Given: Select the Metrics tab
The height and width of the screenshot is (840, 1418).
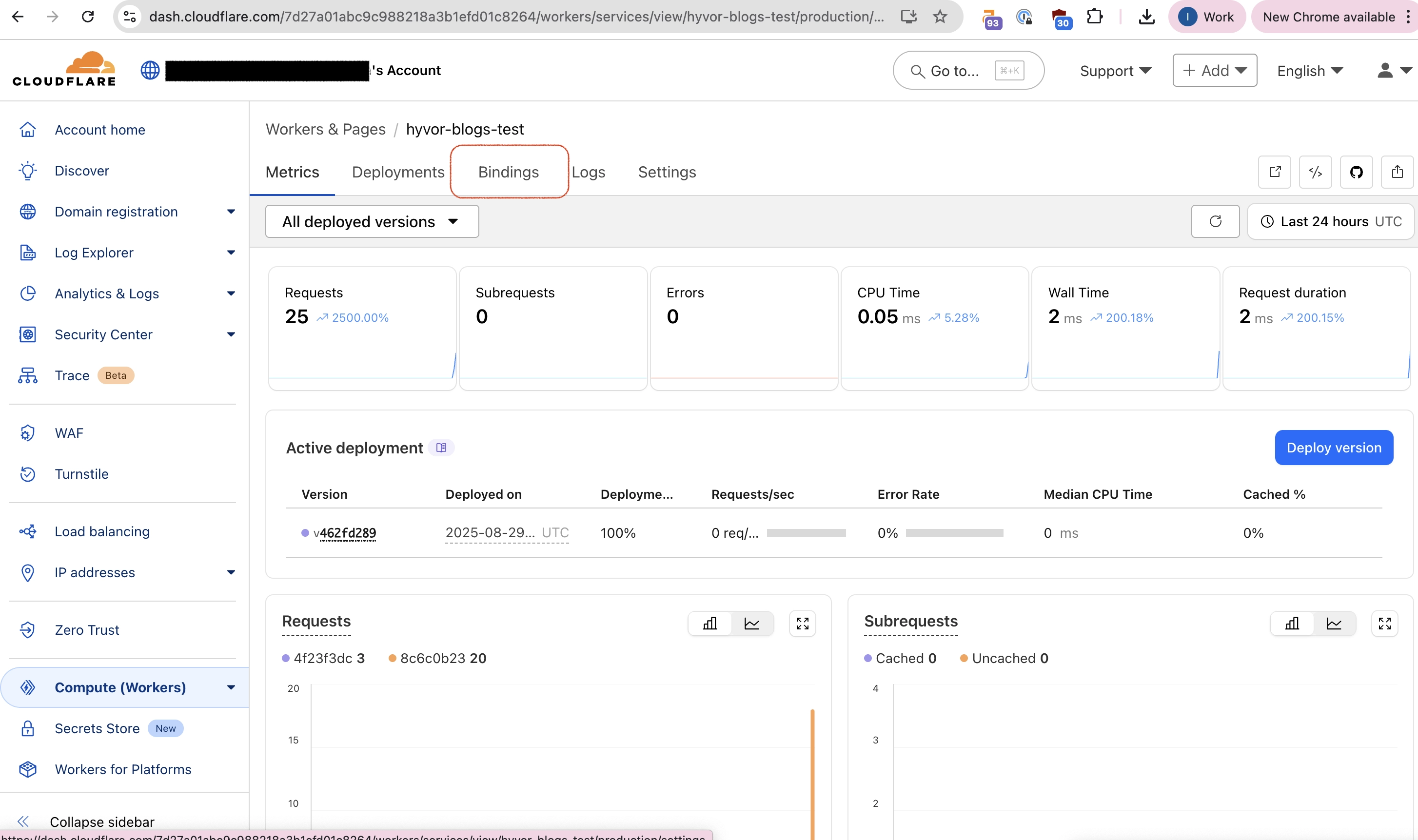Looking at the screenshot, I should pos(292,172).
